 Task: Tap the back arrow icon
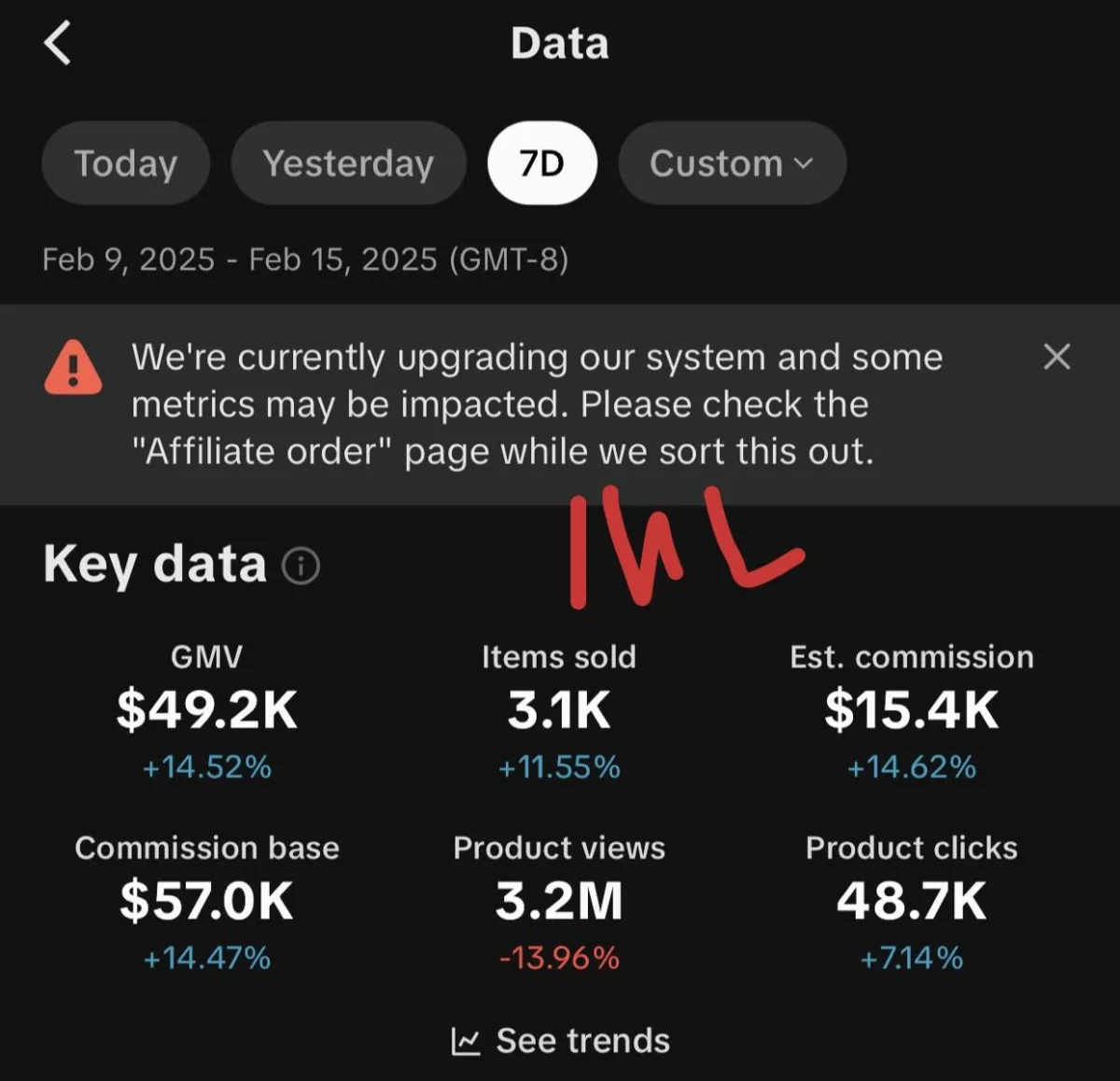pos(58,44)
